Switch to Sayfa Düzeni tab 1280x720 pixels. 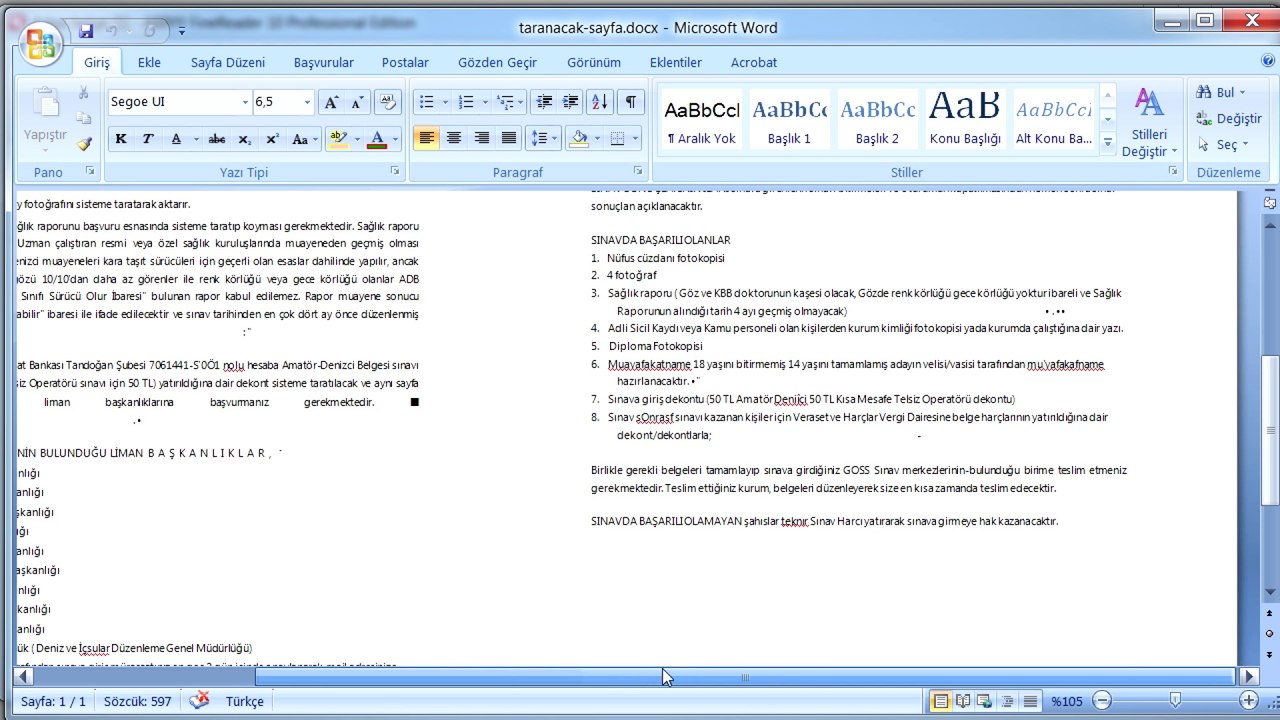(x=228, y=62)
